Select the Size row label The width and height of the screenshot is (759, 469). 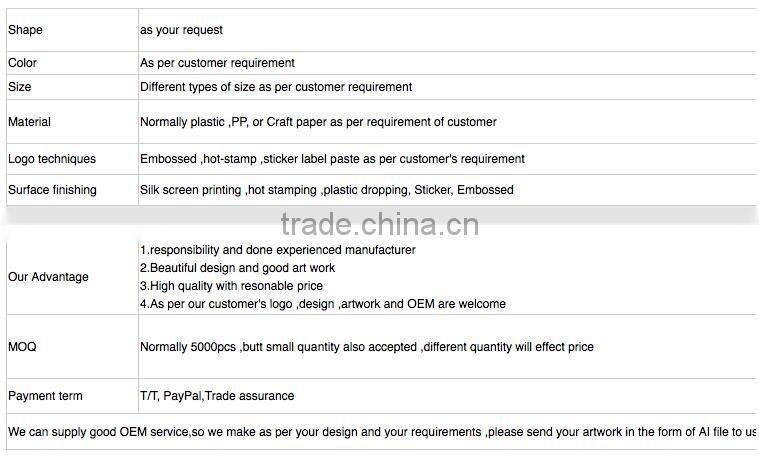(x=19, y=87)
